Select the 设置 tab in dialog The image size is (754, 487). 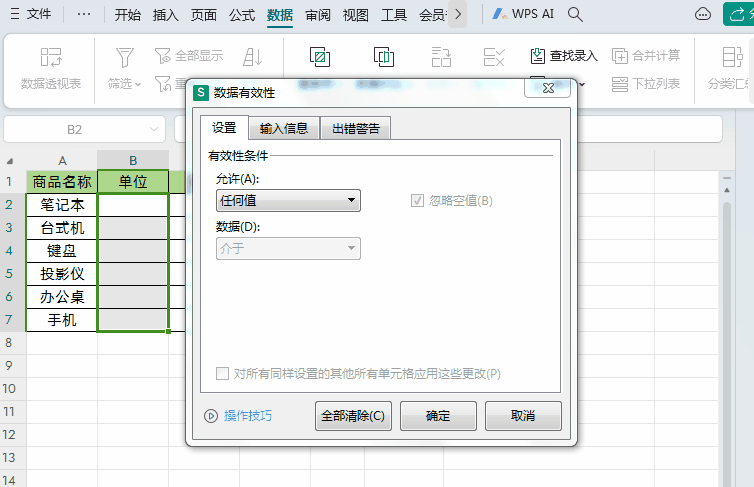coord(224,128)
